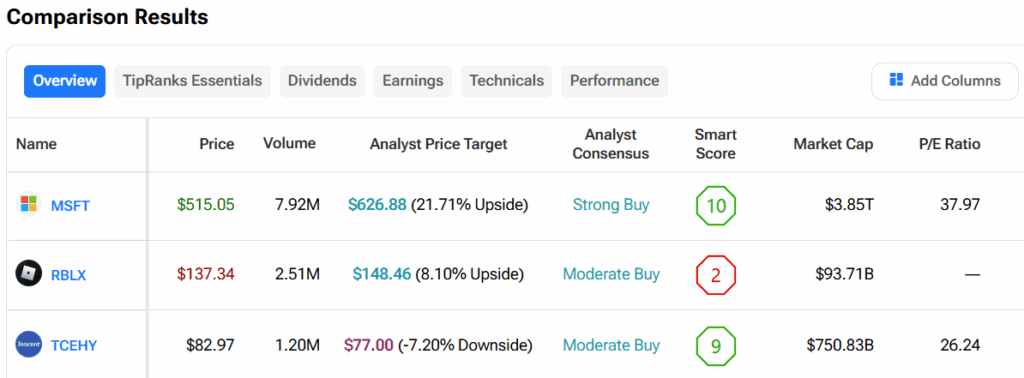Click the grid icon in Add Columns
Image resolution: width=1024 pixels, height=378 pixels.
896,80
